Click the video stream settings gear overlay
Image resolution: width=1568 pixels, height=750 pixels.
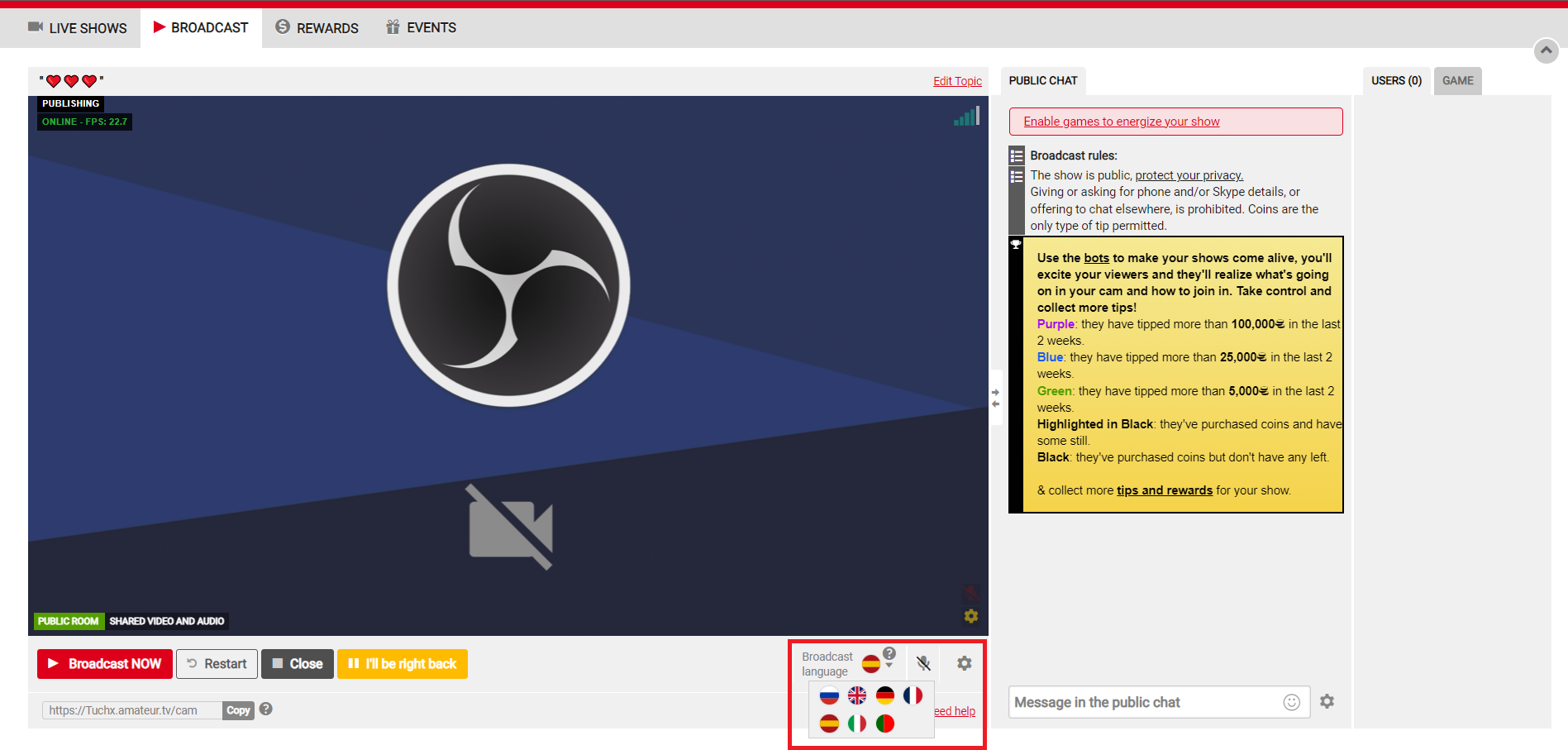point(970,616)
